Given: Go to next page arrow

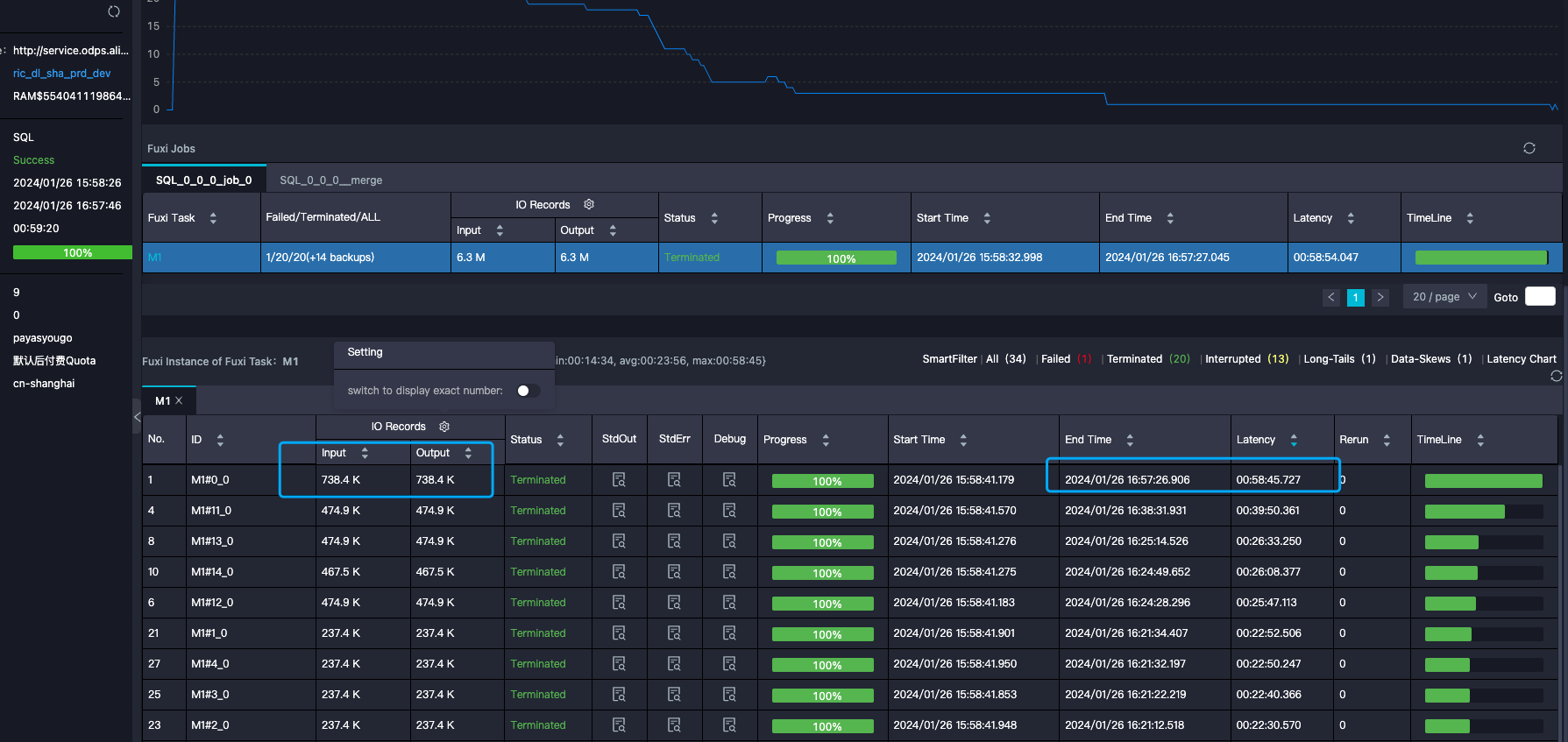Looking at the screenshot, I should (1380, 297).
